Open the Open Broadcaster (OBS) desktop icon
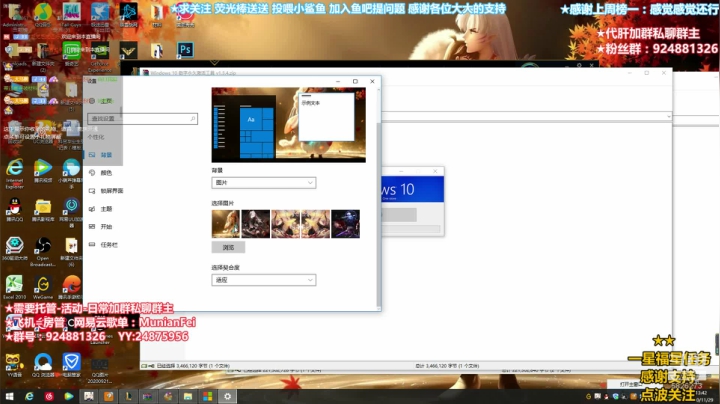720x404 pixels. coord(43,251)
